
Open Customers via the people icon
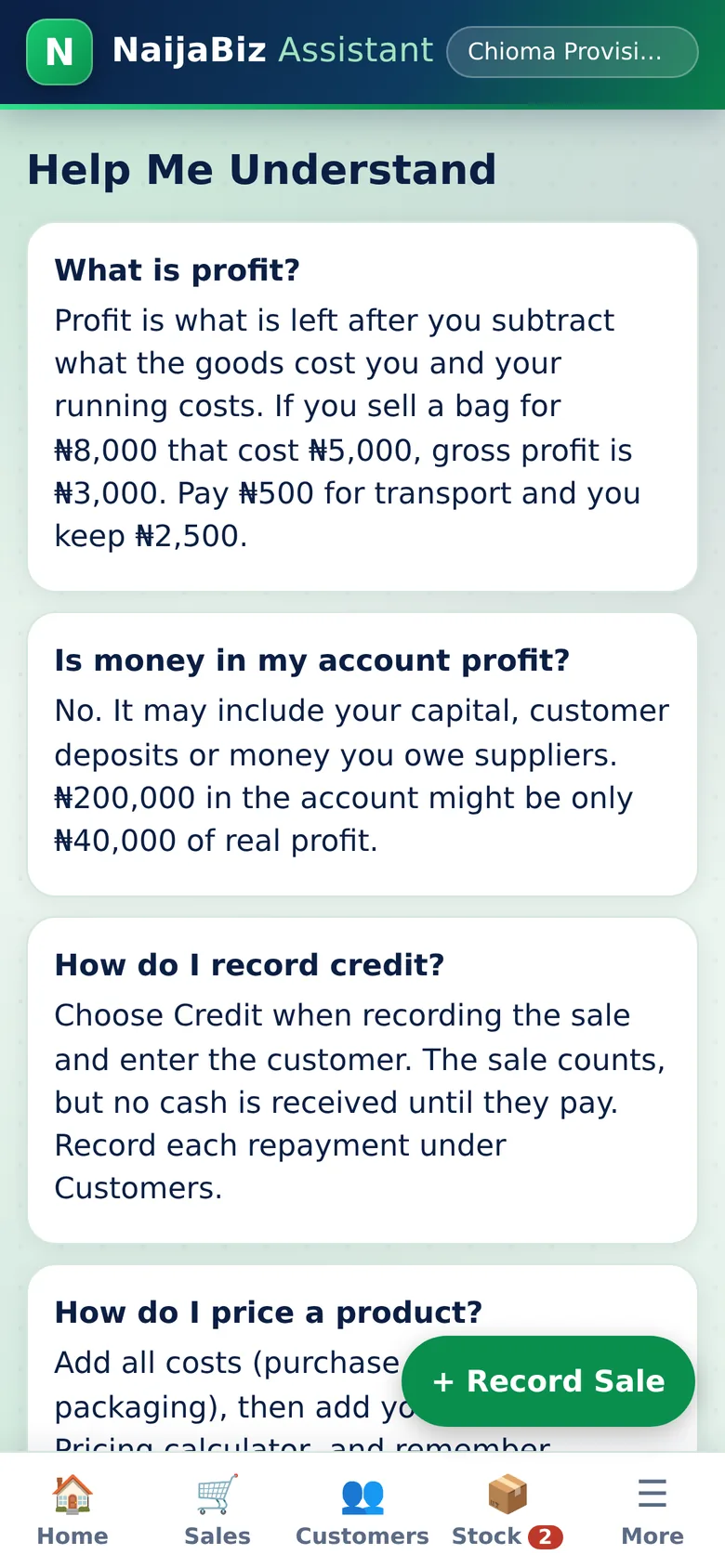(x=362, y=1494)
